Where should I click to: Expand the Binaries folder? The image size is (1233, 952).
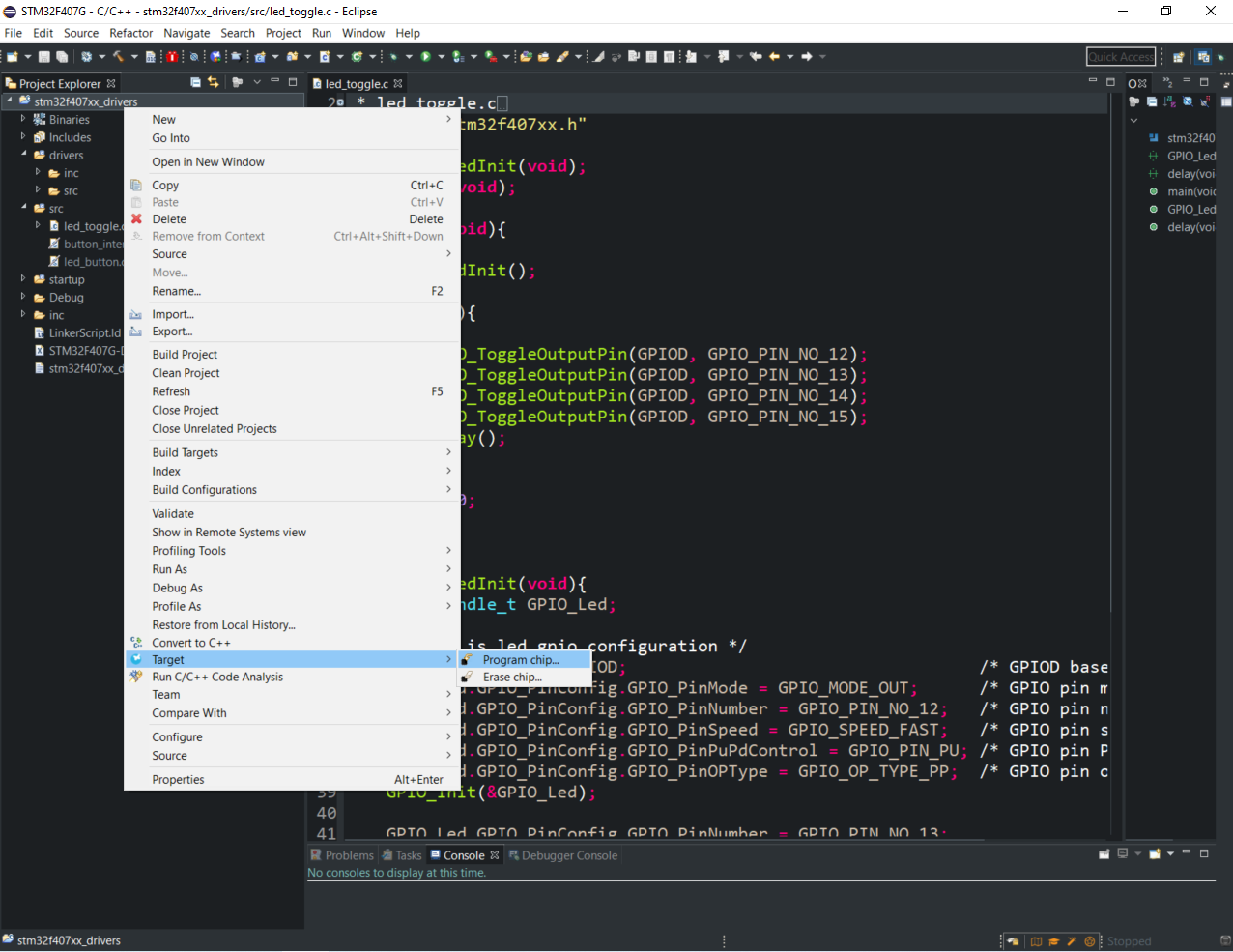(x=23, y=119)
